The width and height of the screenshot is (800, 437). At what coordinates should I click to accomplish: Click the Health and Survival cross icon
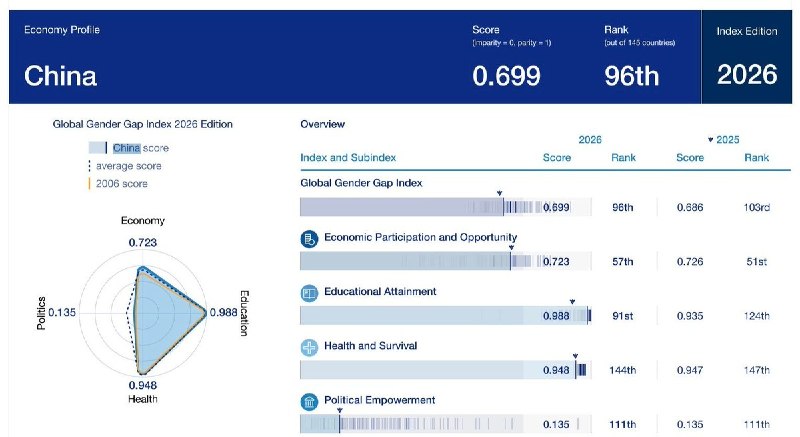point(309,348)
